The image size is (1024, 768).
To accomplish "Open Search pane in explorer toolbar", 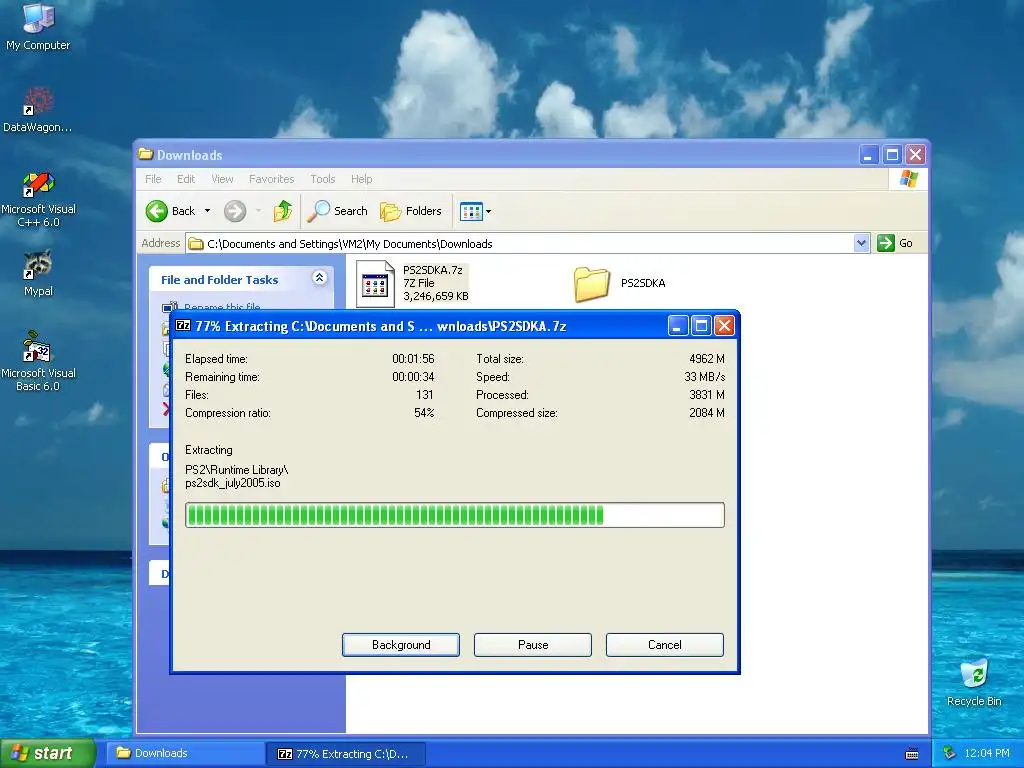I will (x=337, y=211).
